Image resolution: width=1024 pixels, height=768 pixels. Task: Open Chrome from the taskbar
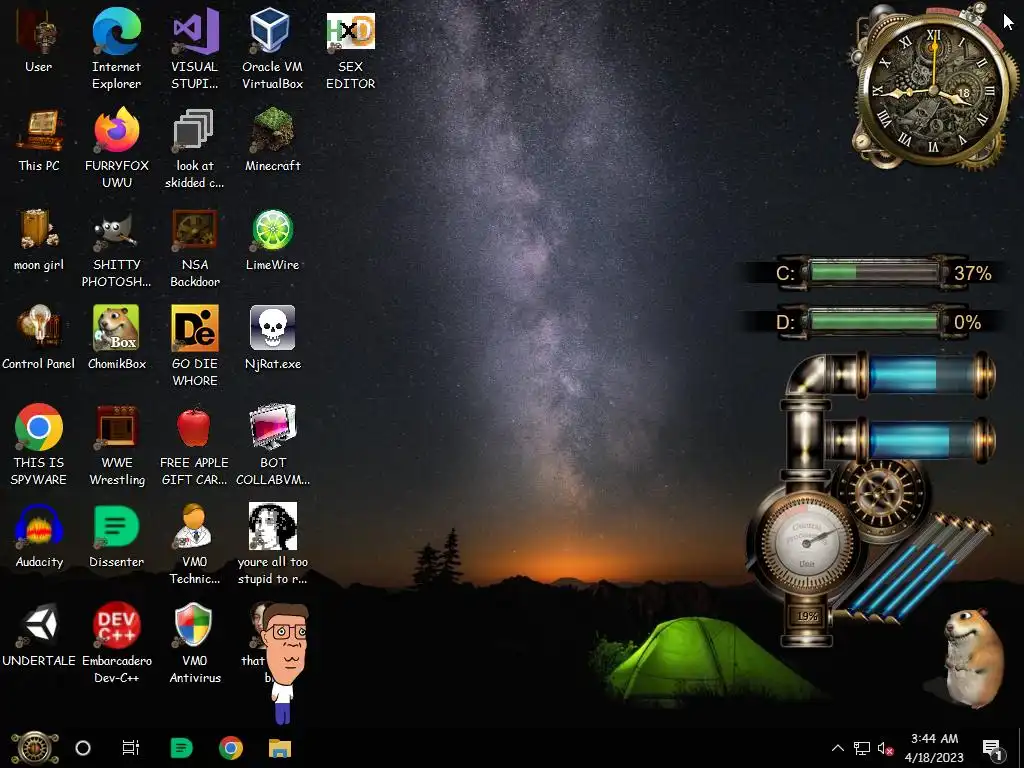point(231,748)
